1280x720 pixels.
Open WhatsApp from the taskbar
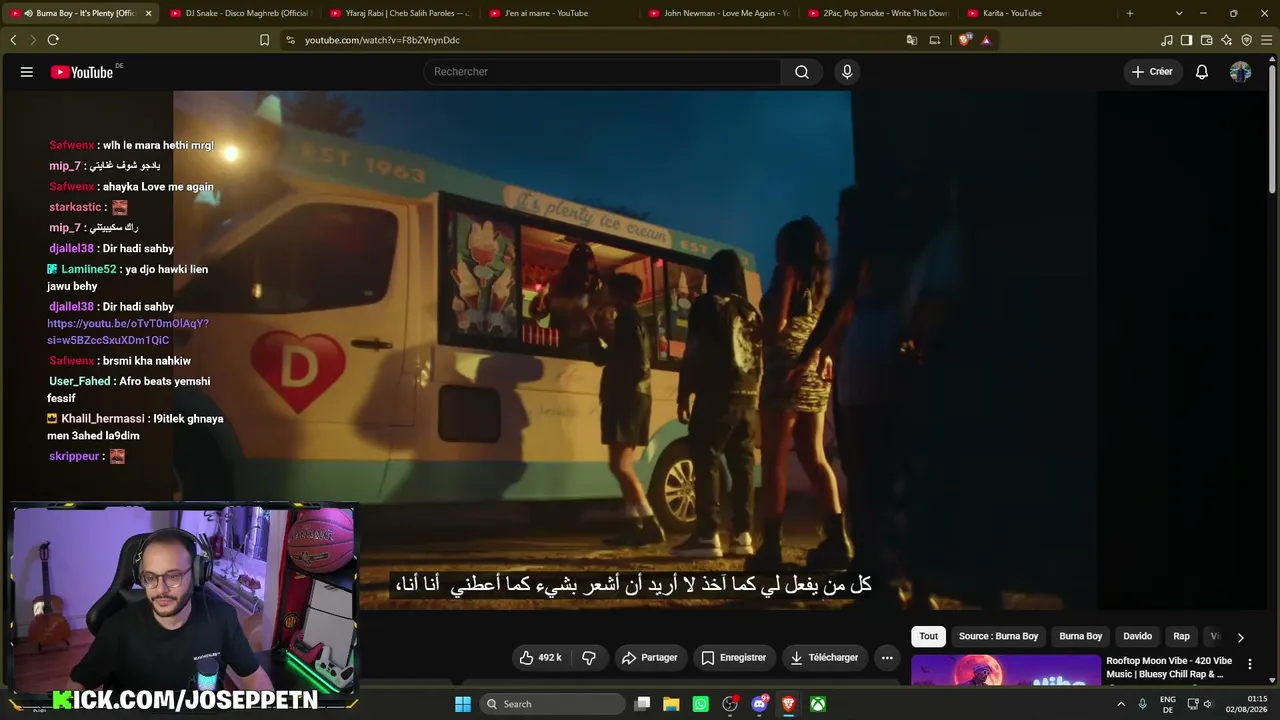click(x=701, y=704)
